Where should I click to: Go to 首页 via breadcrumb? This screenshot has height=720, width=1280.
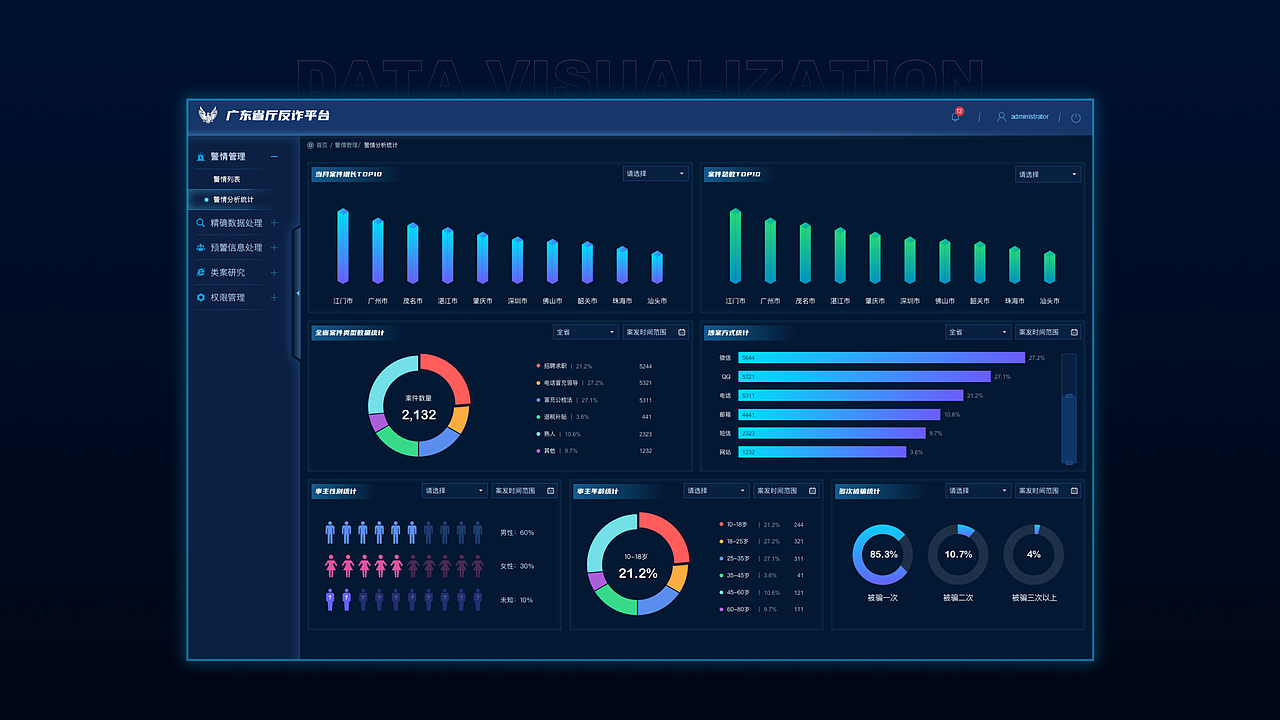[322, 145]
